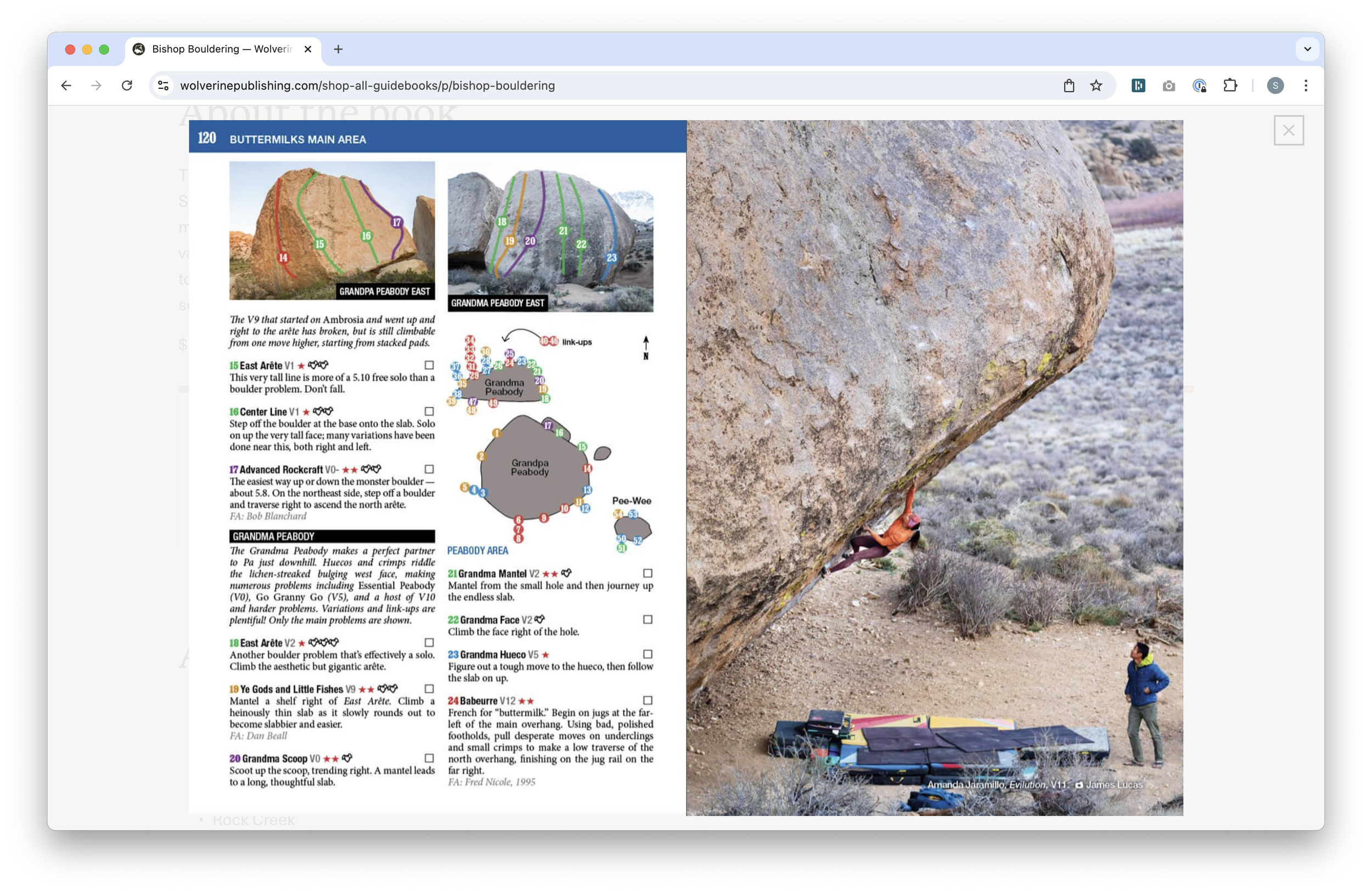Click the GRANDMA PEABODY section heading

[332, 536]
